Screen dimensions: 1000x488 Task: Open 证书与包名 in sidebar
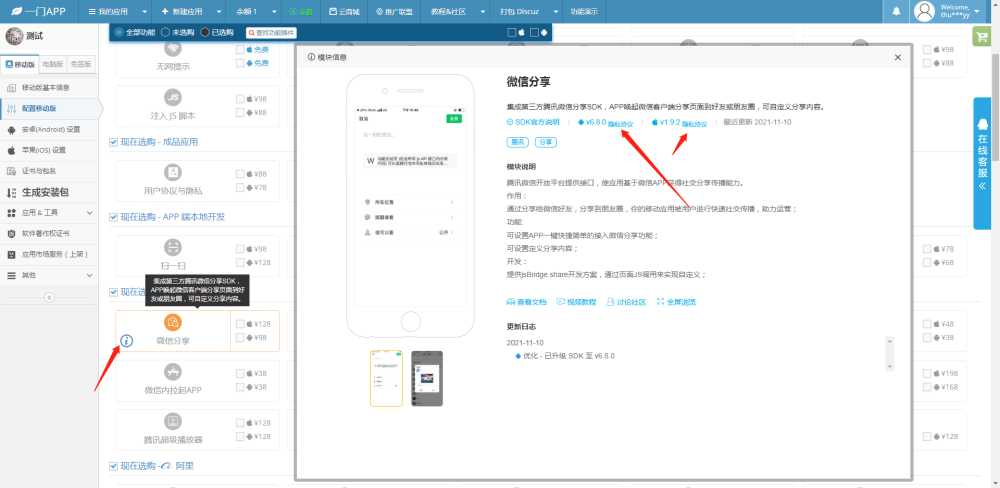pos(39,171)
